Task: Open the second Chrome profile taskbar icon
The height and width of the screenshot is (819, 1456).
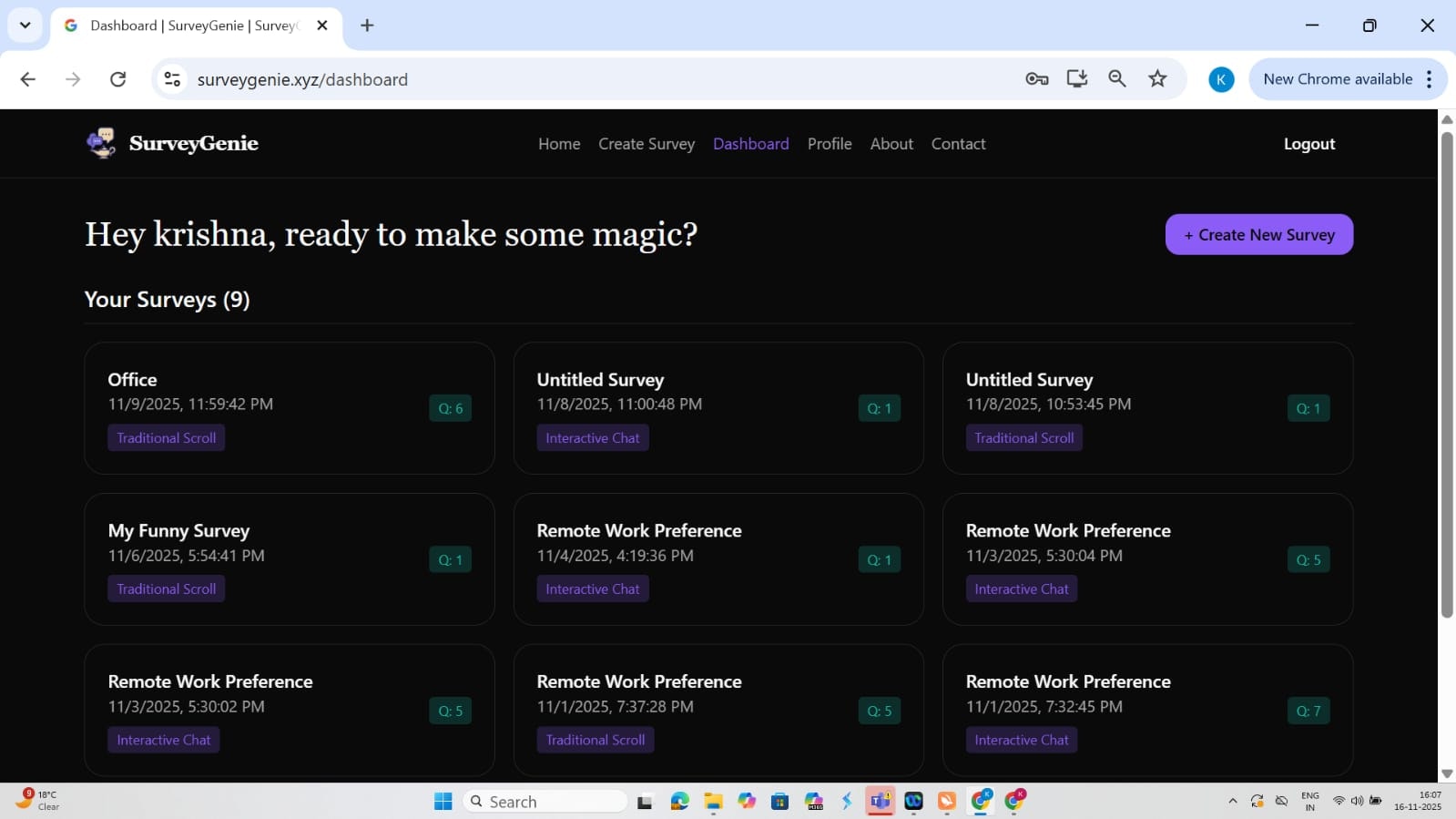Action: pyautogui.click(x=1014, y=802)
